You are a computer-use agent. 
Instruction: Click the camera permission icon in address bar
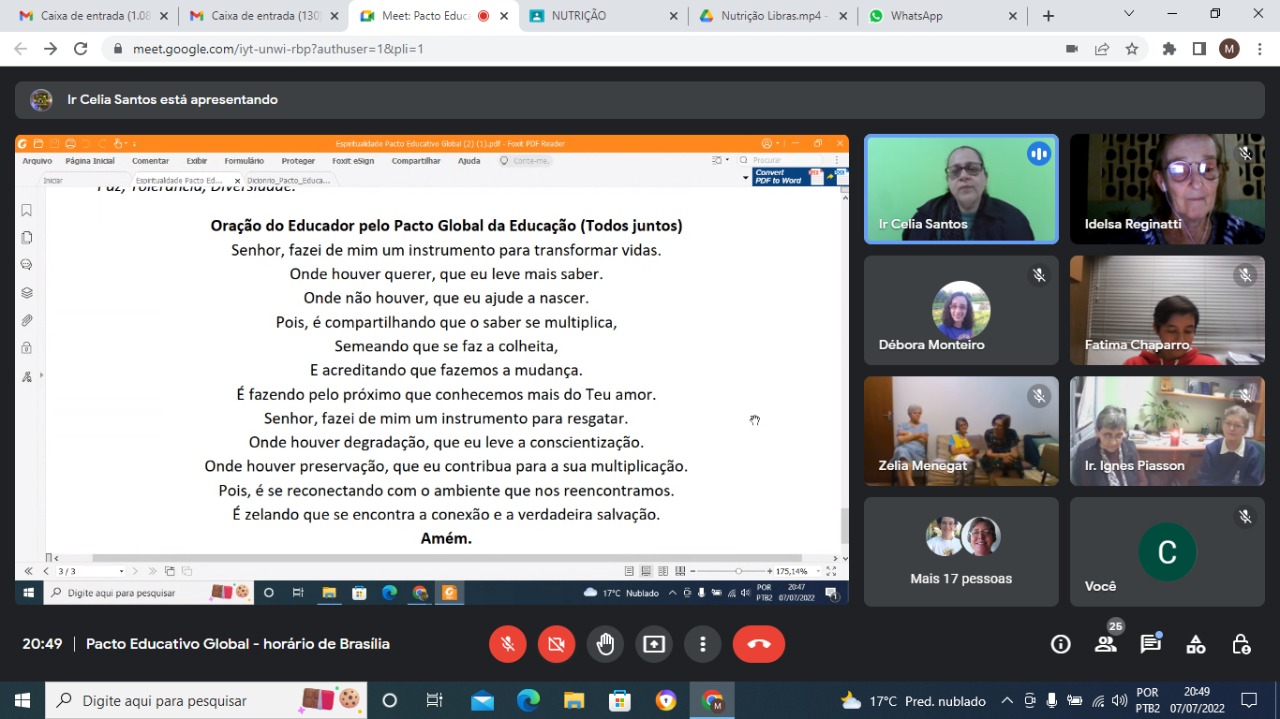pos(1072,49)
